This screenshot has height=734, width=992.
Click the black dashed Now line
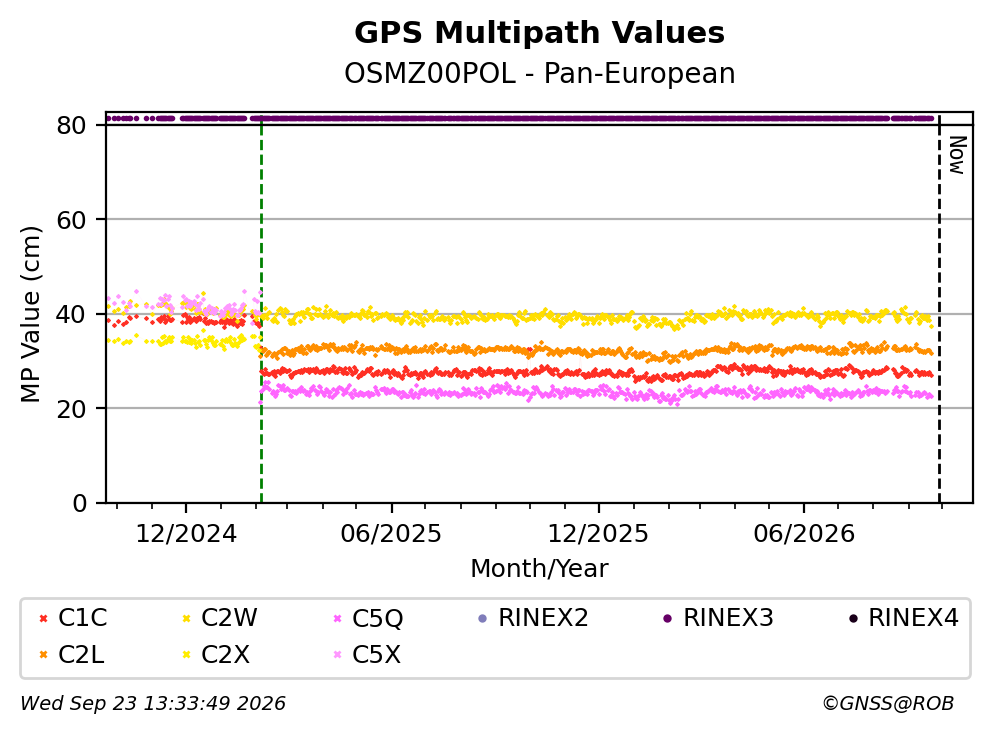(939, 310)
